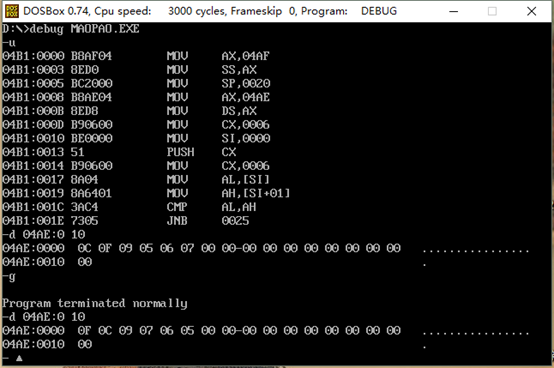
Task: Click the 'JNB 0025' instruction
Action: coord(208,221)
